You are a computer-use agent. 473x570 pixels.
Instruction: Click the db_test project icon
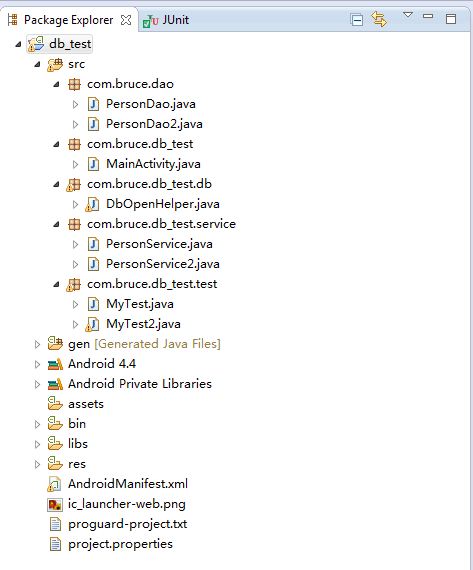coord(36,44)
